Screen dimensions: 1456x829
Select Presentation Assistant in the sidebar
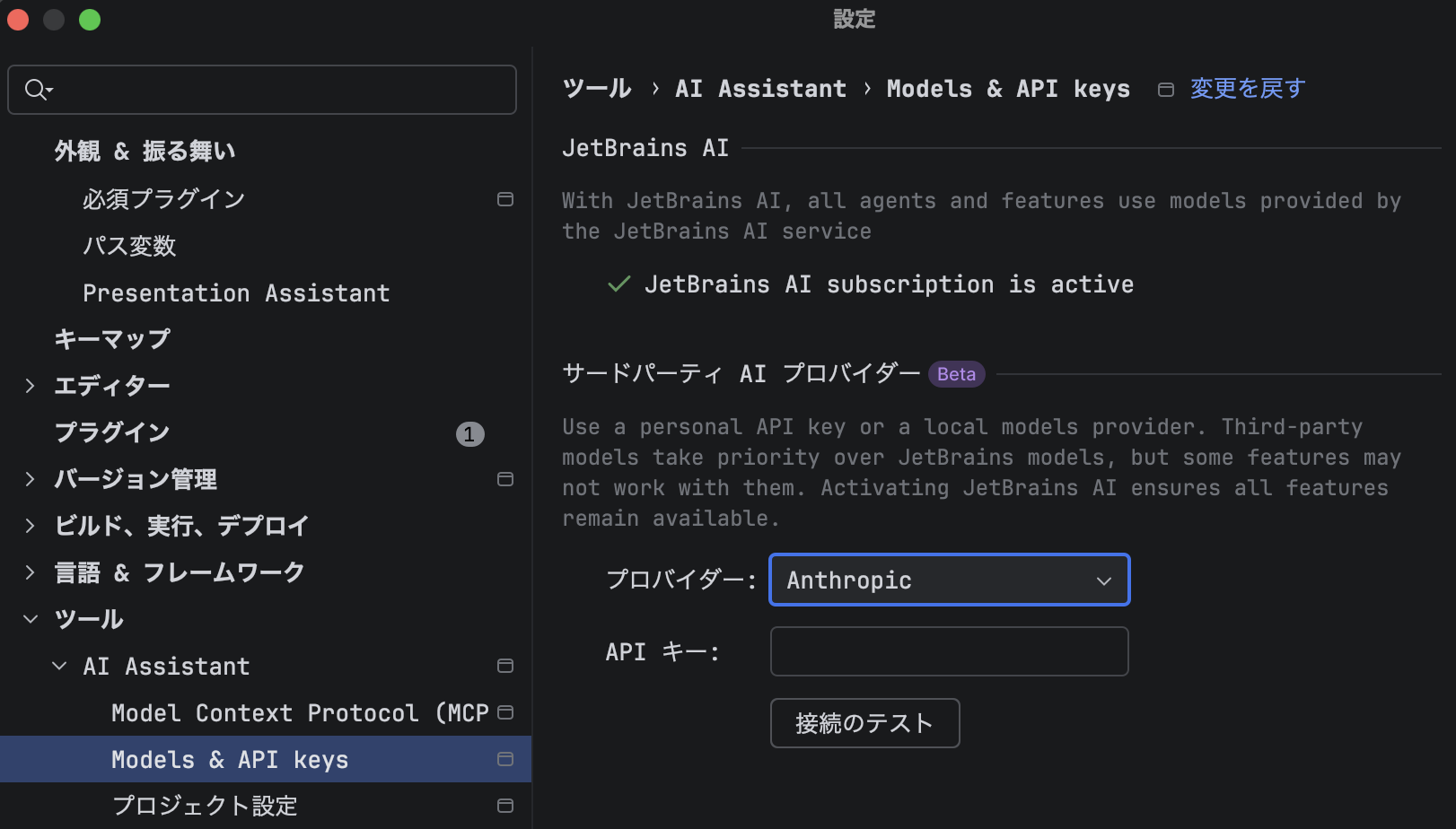236,292
